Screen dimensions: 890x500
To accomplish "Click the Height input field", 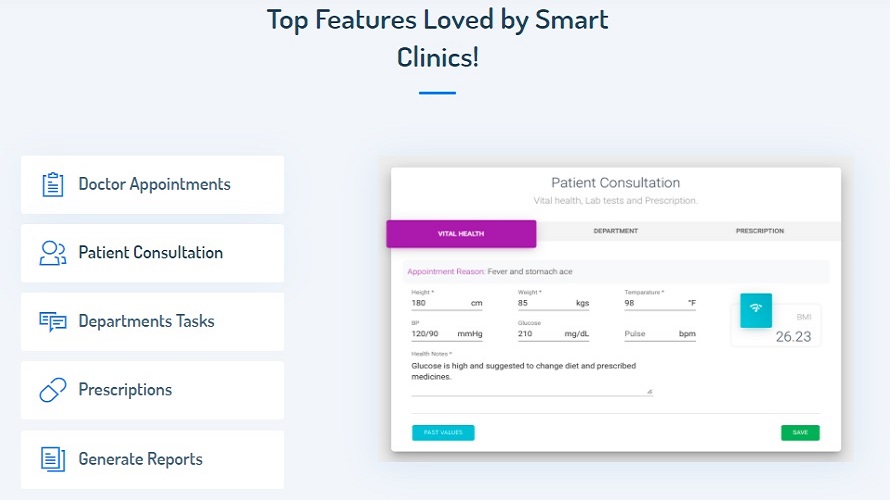I will click(x=438, y=303).
